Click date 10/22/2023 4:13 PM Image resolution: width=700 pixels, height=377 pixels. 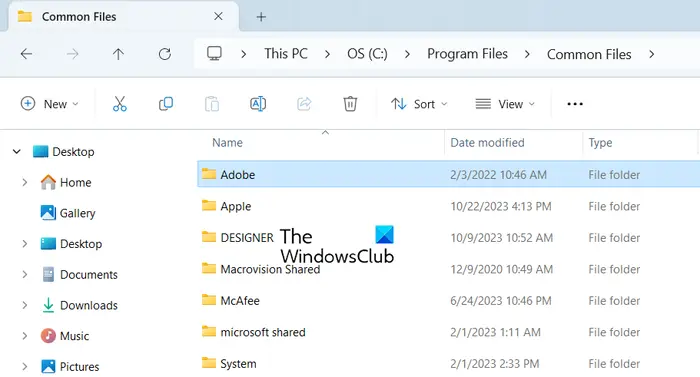[x=501, y=206]
